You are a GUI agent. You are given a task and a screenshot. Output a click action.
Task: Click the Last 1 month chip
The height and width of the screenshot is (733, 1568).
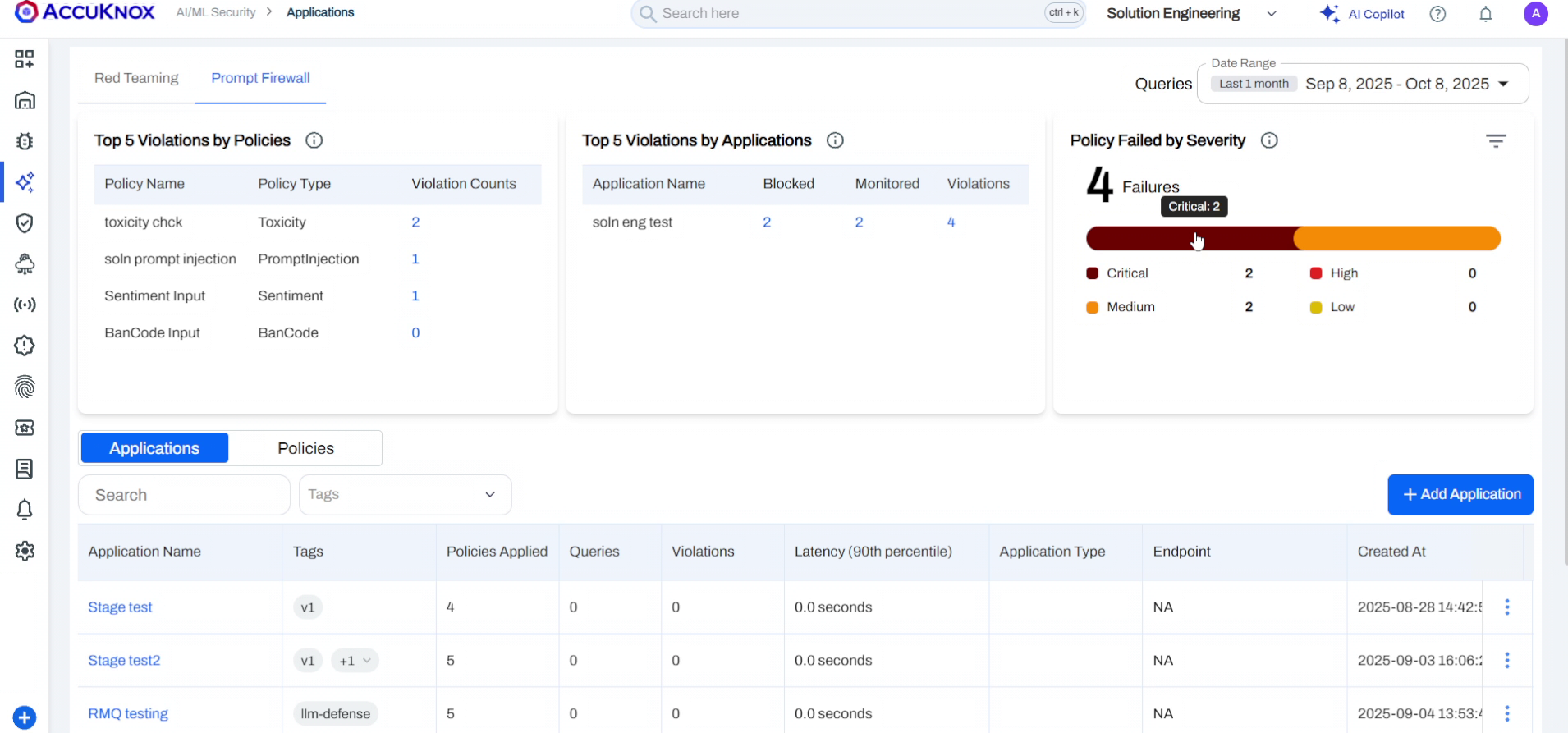1254,84
